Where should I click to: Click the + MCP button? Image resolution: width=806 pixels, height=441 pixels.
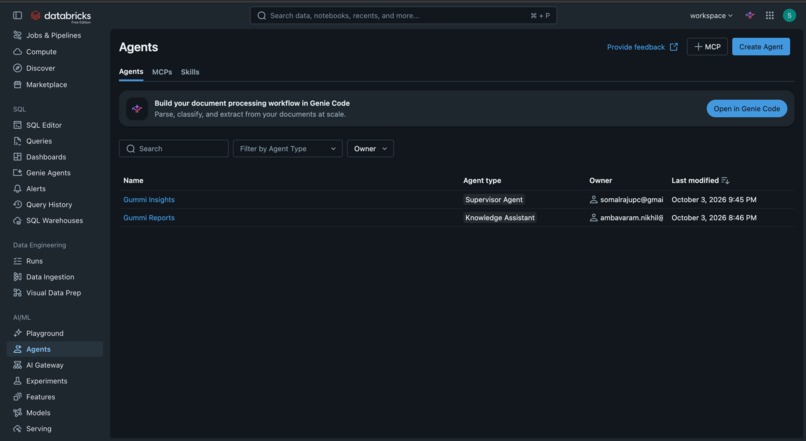tap(707, 47)
